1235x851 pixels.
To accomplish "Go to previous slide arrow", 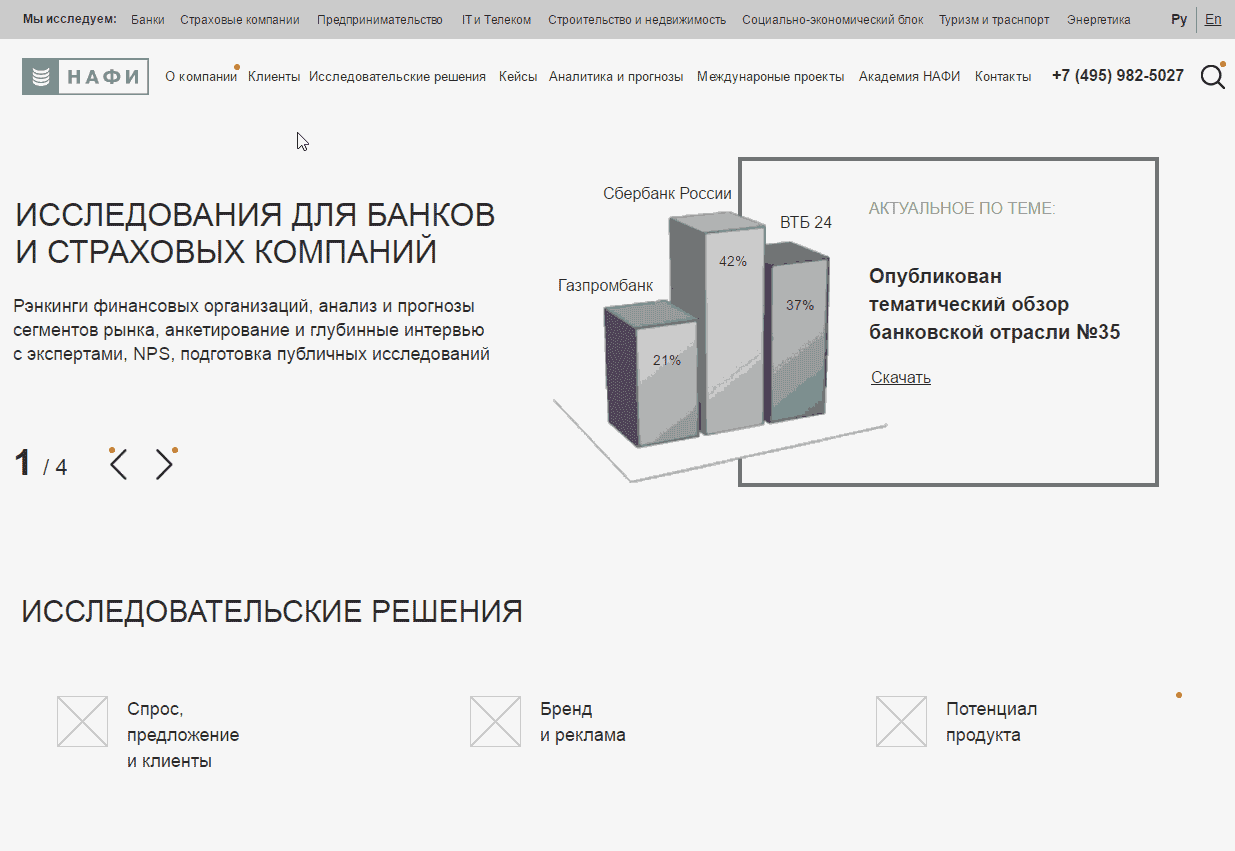I will (119, 465).
